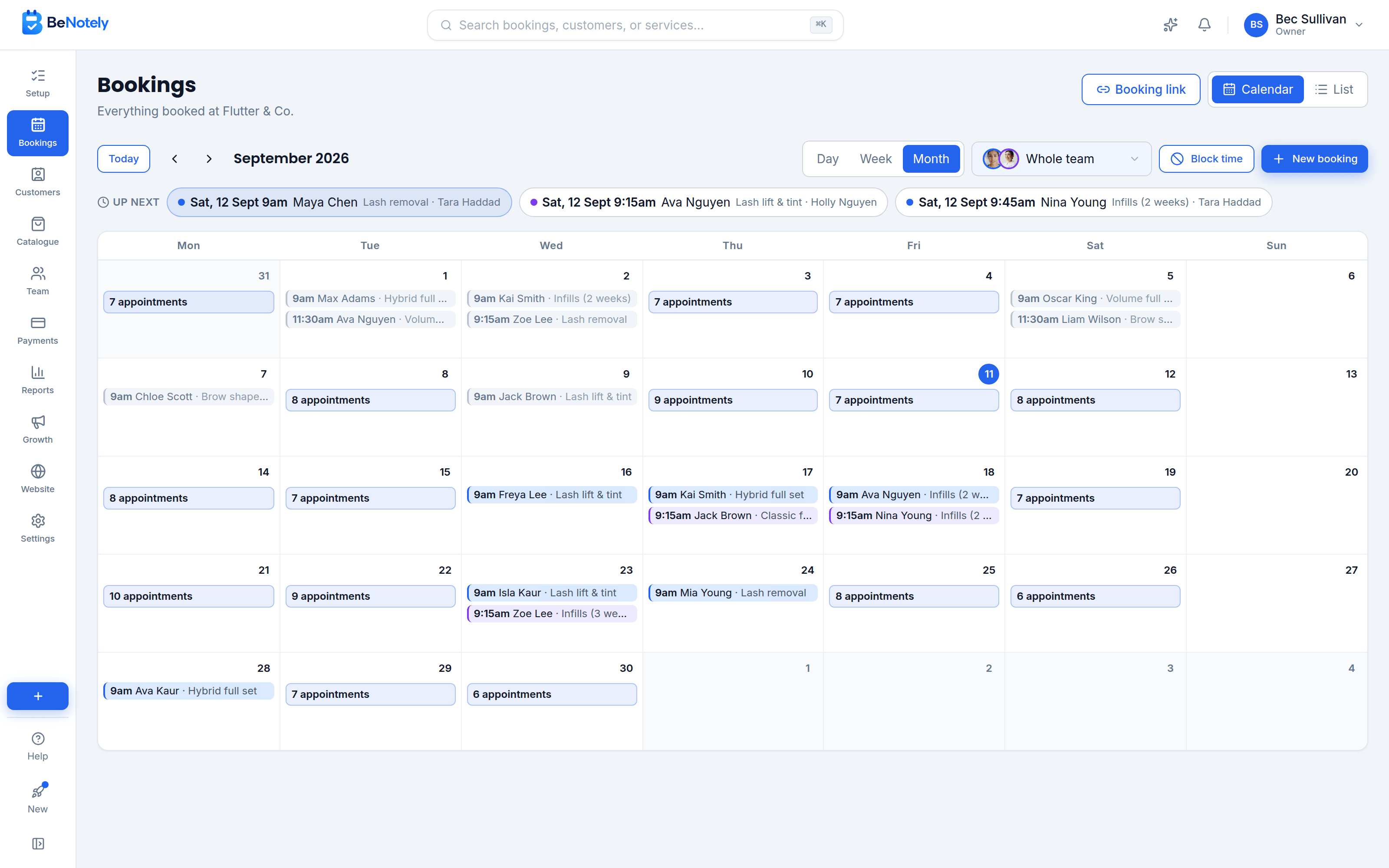Click the highlighted date 11
Screen dimensions: 1389x868
tap(988, 374)
